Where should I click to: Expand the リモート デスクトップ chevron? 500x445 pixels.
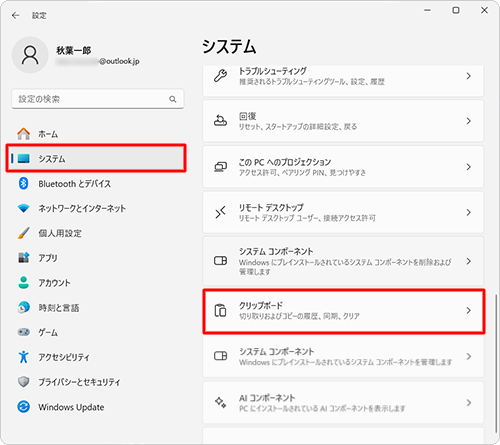tap(468, 212)
